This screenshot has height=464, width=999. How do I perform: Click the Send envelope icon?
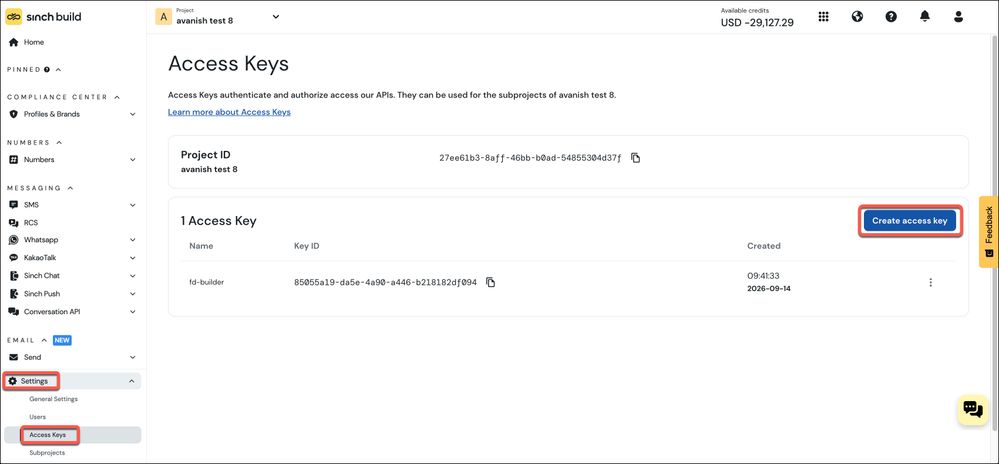[x=13, y=357]
